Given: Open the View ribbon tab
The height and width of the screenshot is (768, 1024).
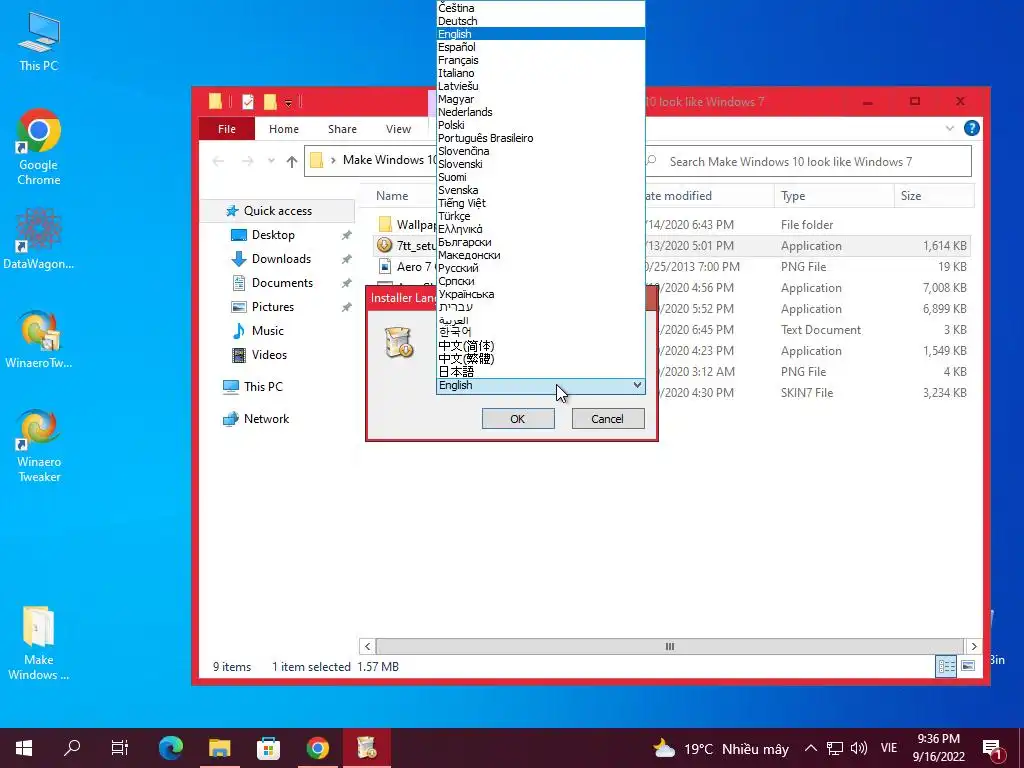Looking at the screenshot, I should 398,129.
